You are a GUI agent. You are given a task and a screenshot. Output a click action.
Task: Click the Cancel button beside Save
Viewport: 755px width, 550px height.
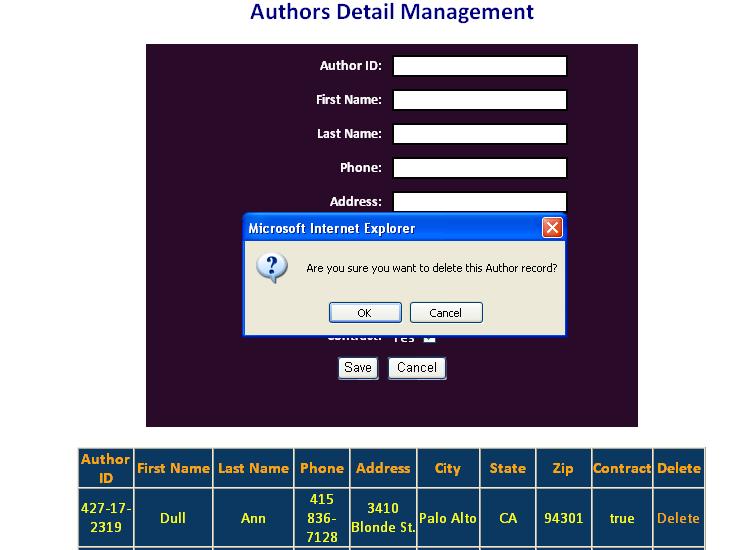417,368
